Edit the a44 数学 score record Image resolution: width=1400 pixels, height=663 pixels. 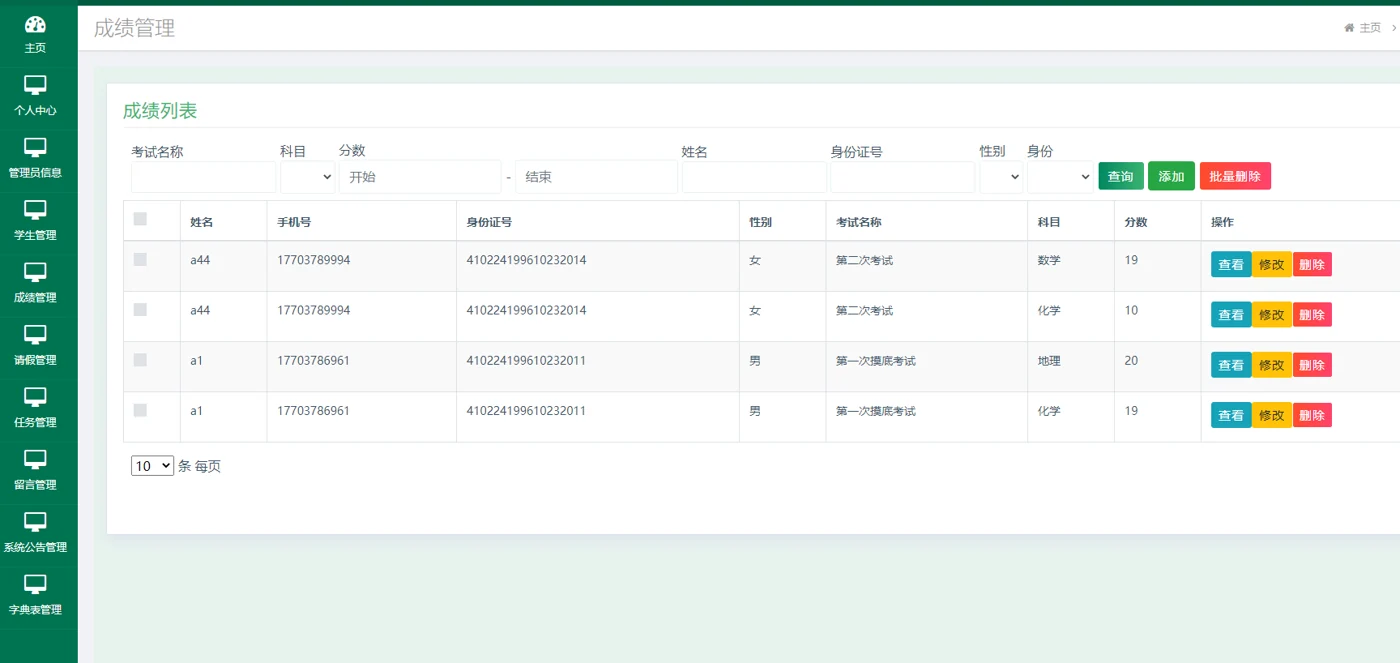pyautogui.click(x=1272, y=264)
